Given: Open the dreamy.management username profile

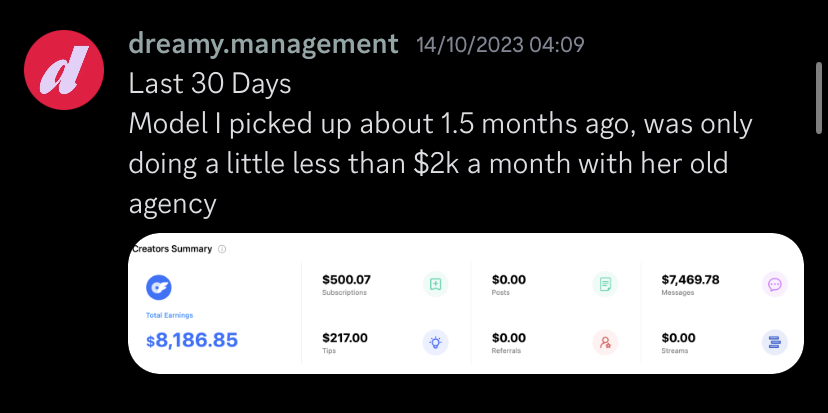Looking at the screenshot, I should [263, 44].
